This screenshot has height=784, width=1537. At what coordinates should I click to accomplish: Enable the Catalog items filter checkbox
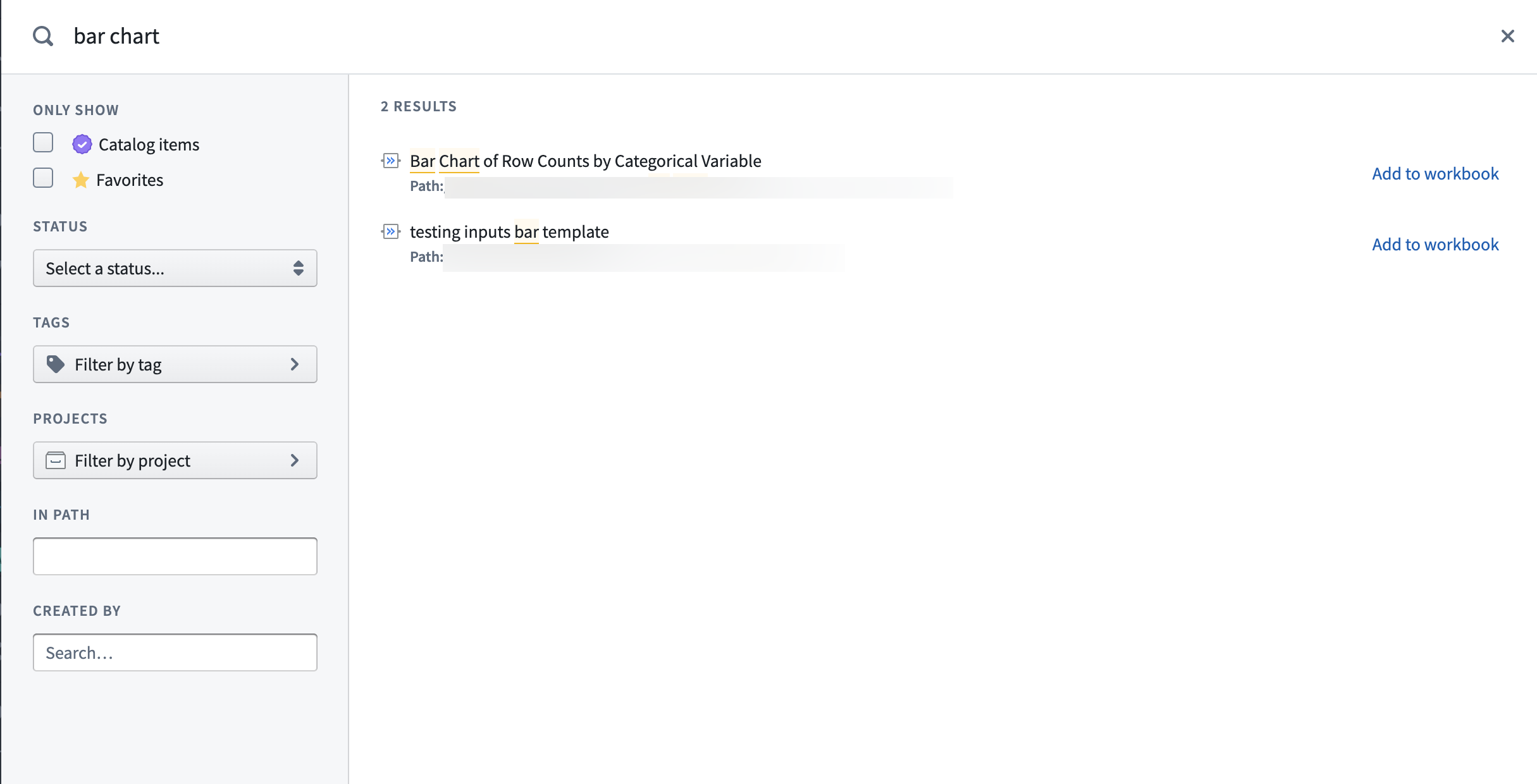43,143
